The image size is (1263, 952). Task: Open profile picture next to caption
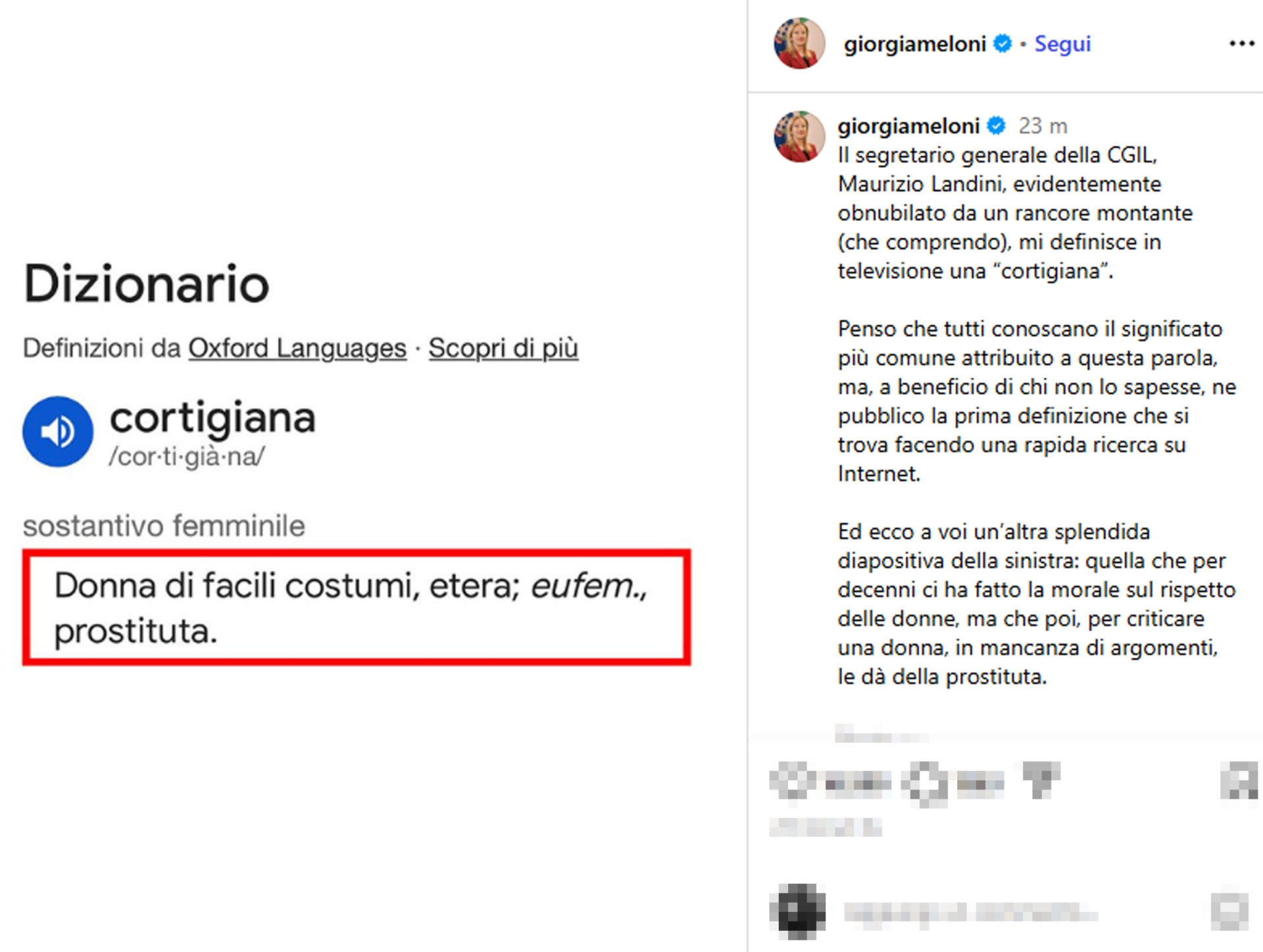[x=799, y=137]
